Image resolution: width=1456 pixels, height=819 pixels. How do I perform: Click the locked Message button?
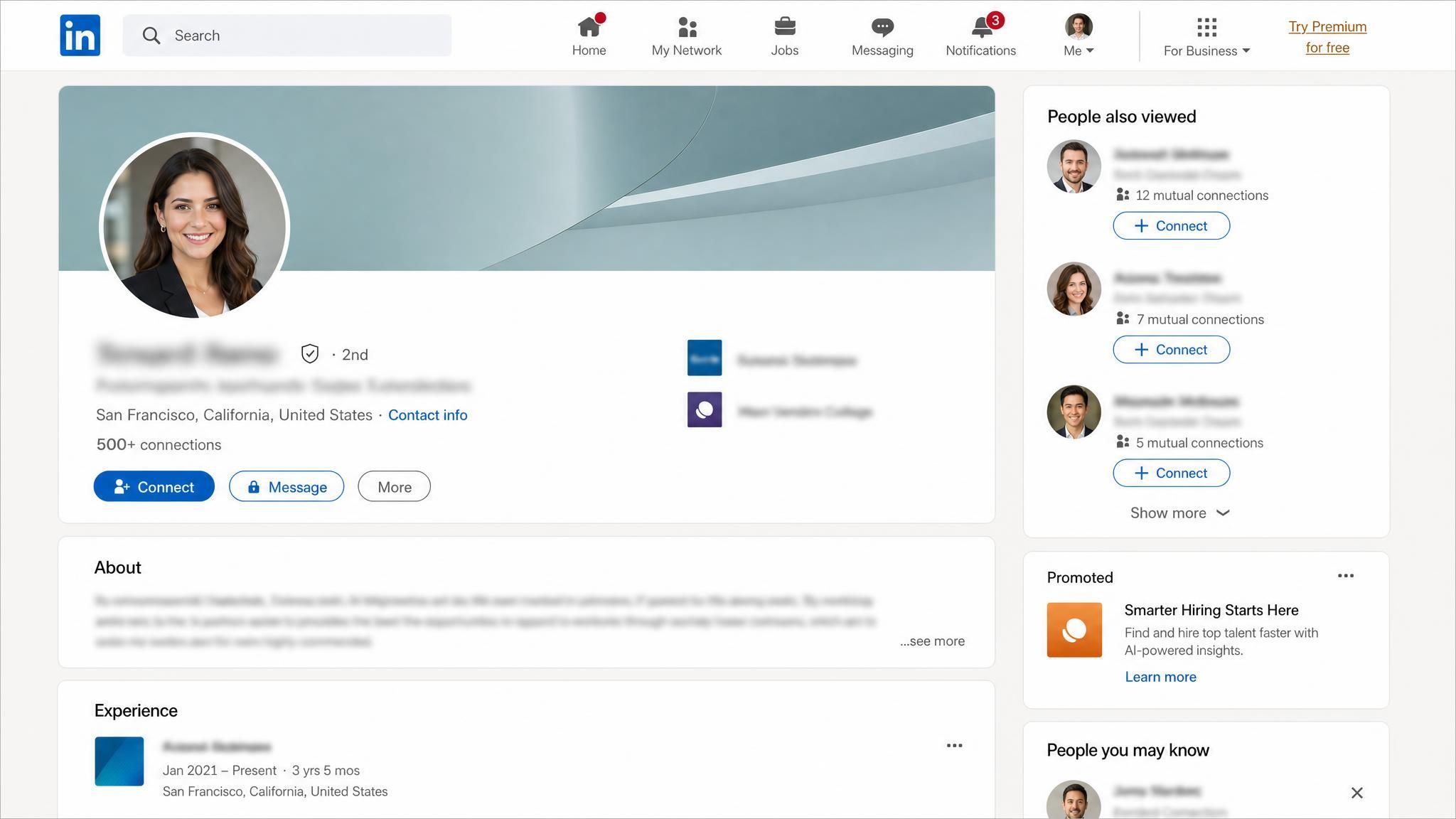[287, 486]
